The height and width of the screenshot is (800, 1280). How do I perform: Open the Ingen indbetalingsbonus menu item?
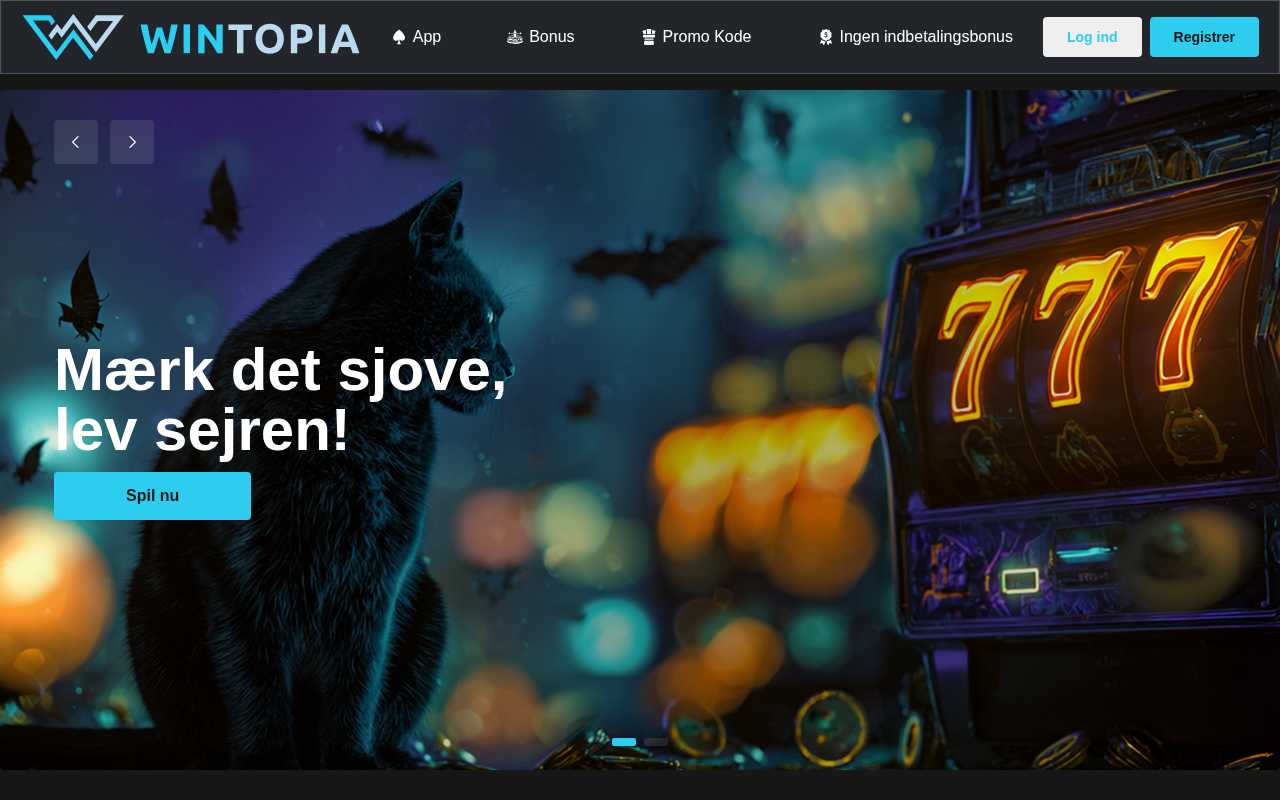[x=916, y=37]
